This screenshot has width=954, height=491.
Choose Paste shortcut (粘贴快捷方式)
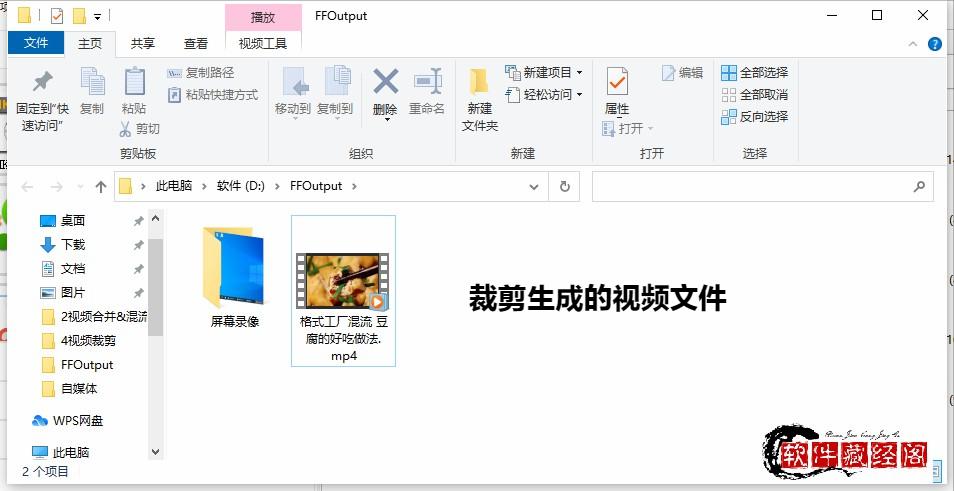(x=213, y=95)
